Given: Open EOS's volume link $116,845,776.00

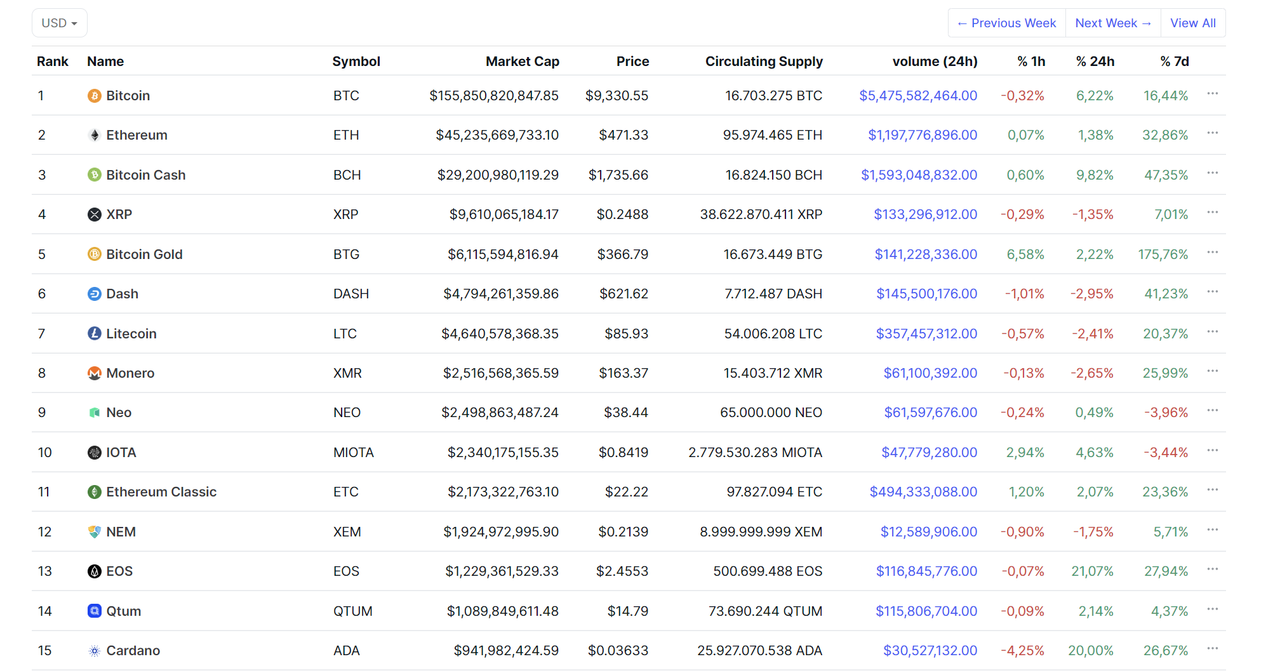Looking at the screenshot, I should 927,572.
